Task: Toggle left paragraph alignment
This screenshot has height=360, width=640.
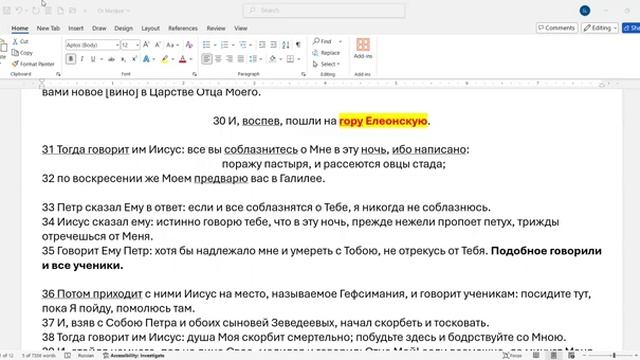Action: 207,59
